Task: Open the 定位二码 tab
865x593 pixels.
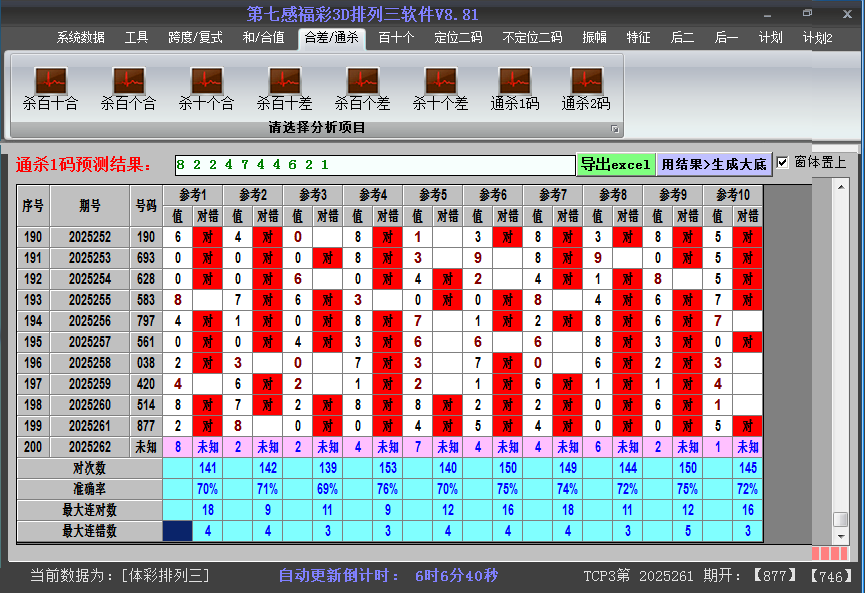Action: (x=458, y=38)
